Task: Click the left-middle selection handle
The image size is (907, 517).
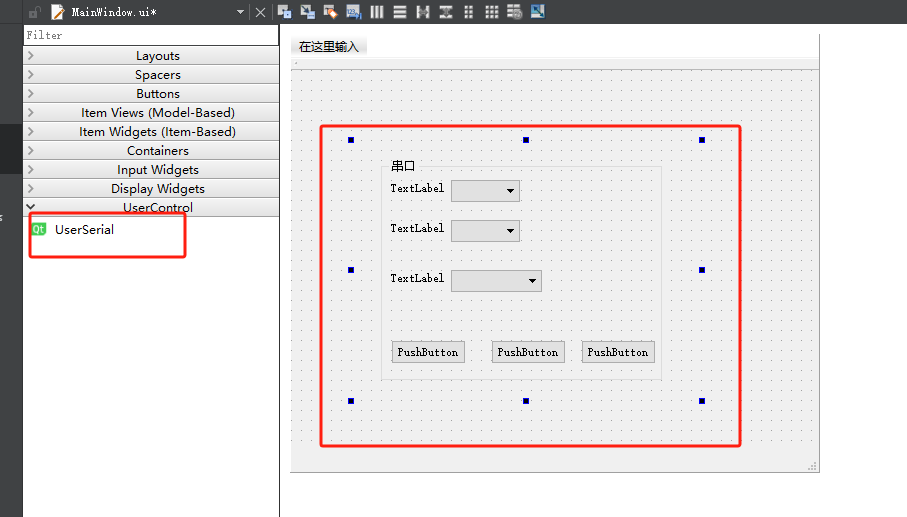Action: pyautogui.click(x=351, y=270)
